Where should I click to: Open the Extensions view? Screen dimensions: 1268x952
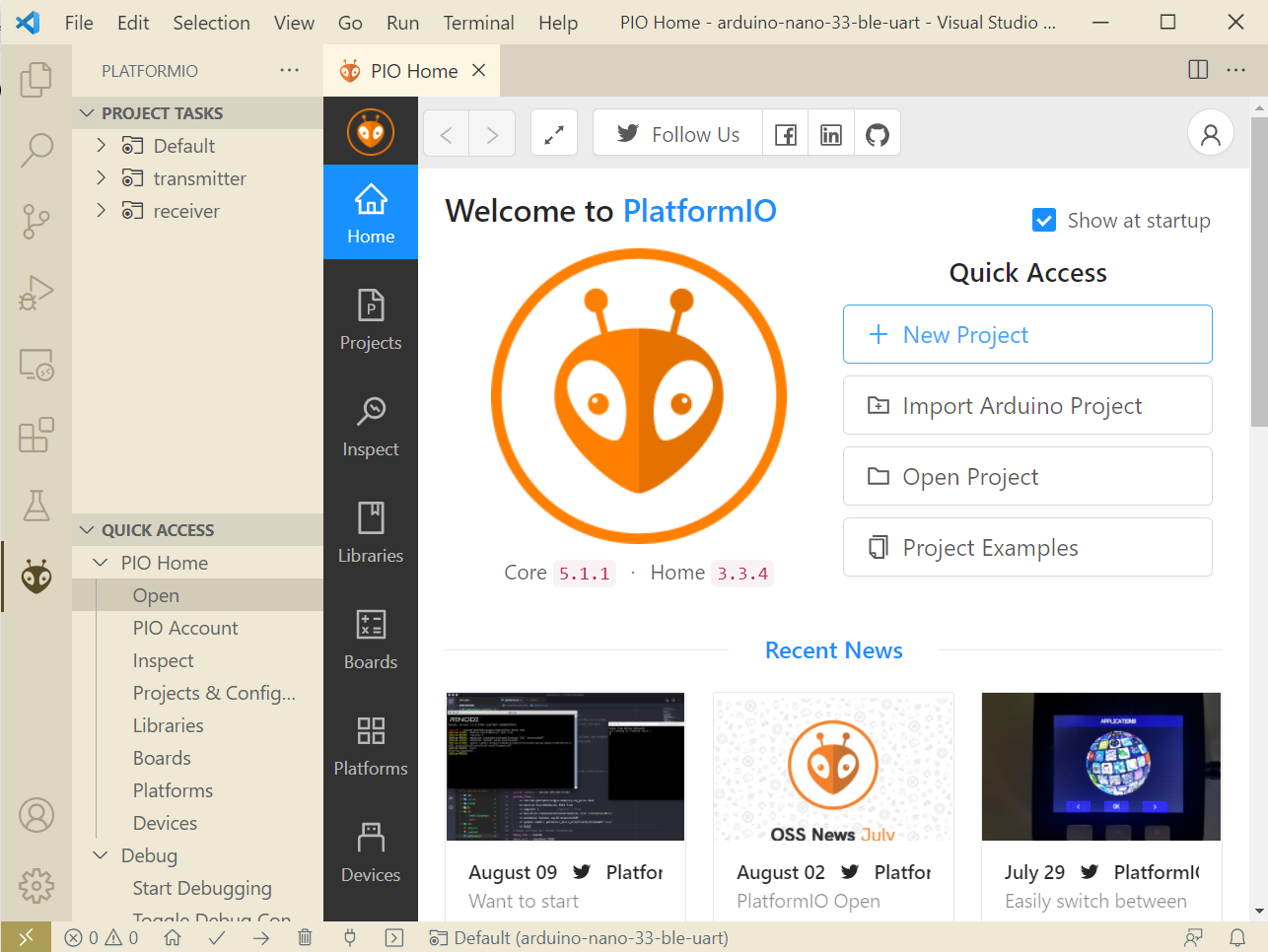click(36, 435)
